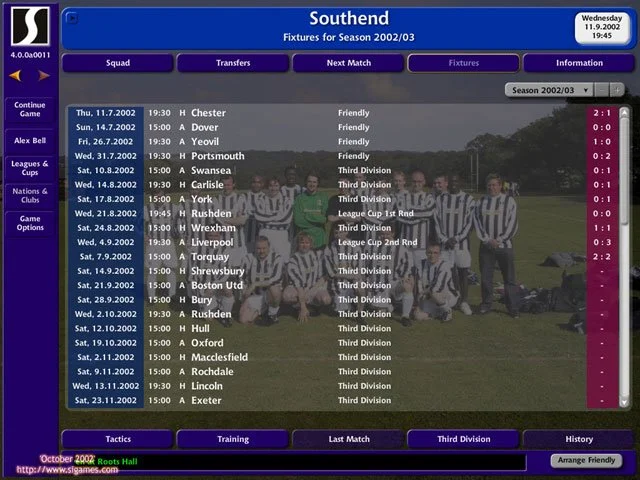View the Third Division page button

463,439
